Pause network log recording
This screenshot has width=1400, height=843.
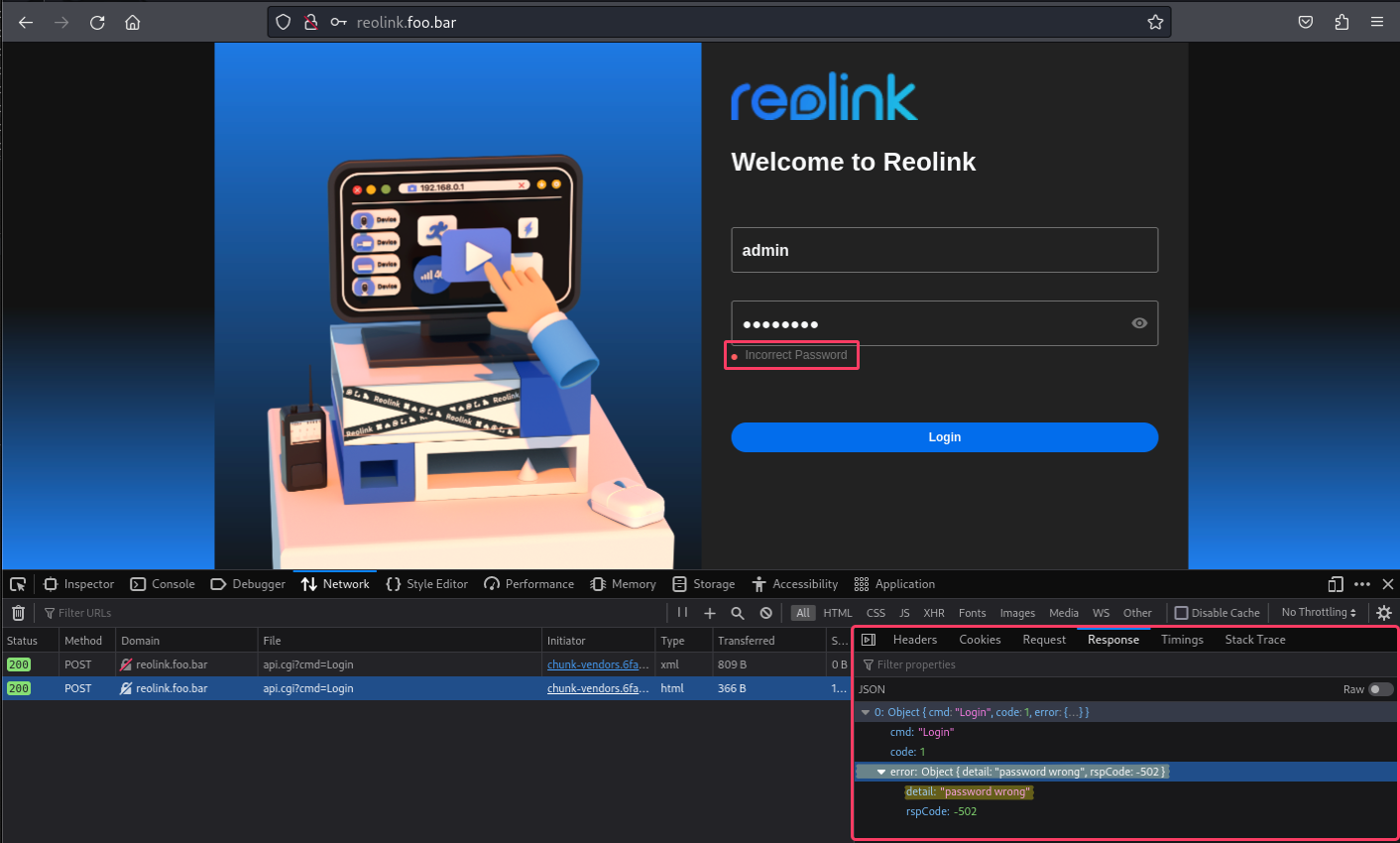pyautogui.click(x=682, y=613)
